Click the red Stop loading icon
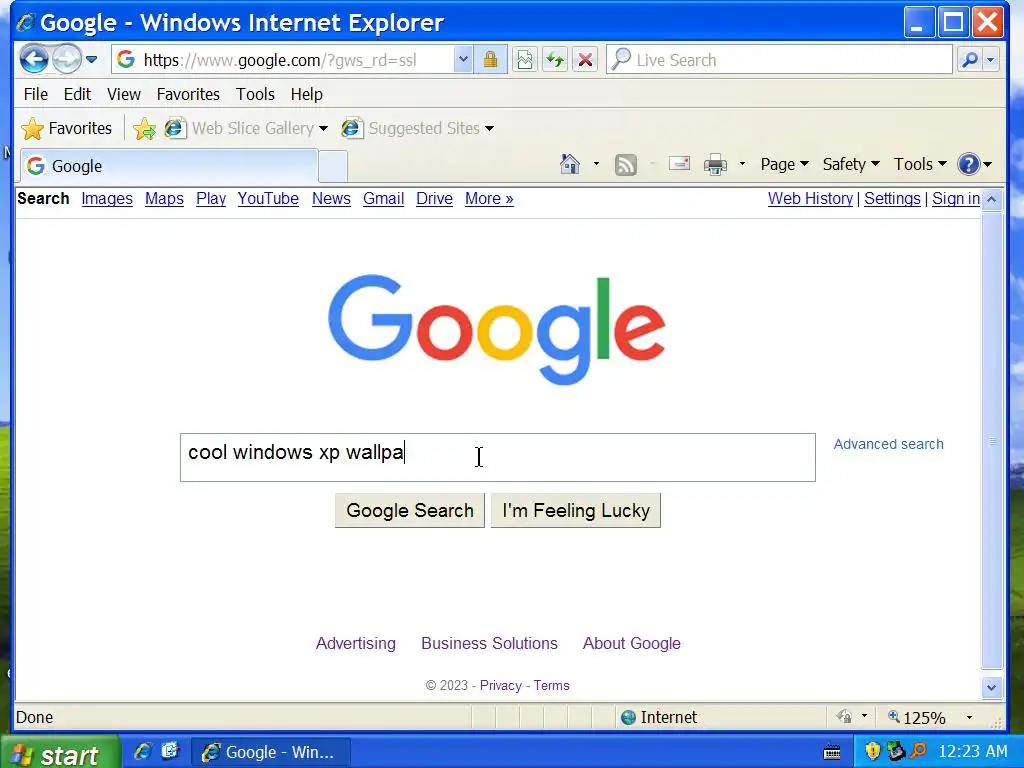Viewport: 1024px width, 768px height. tap(585, 60)
